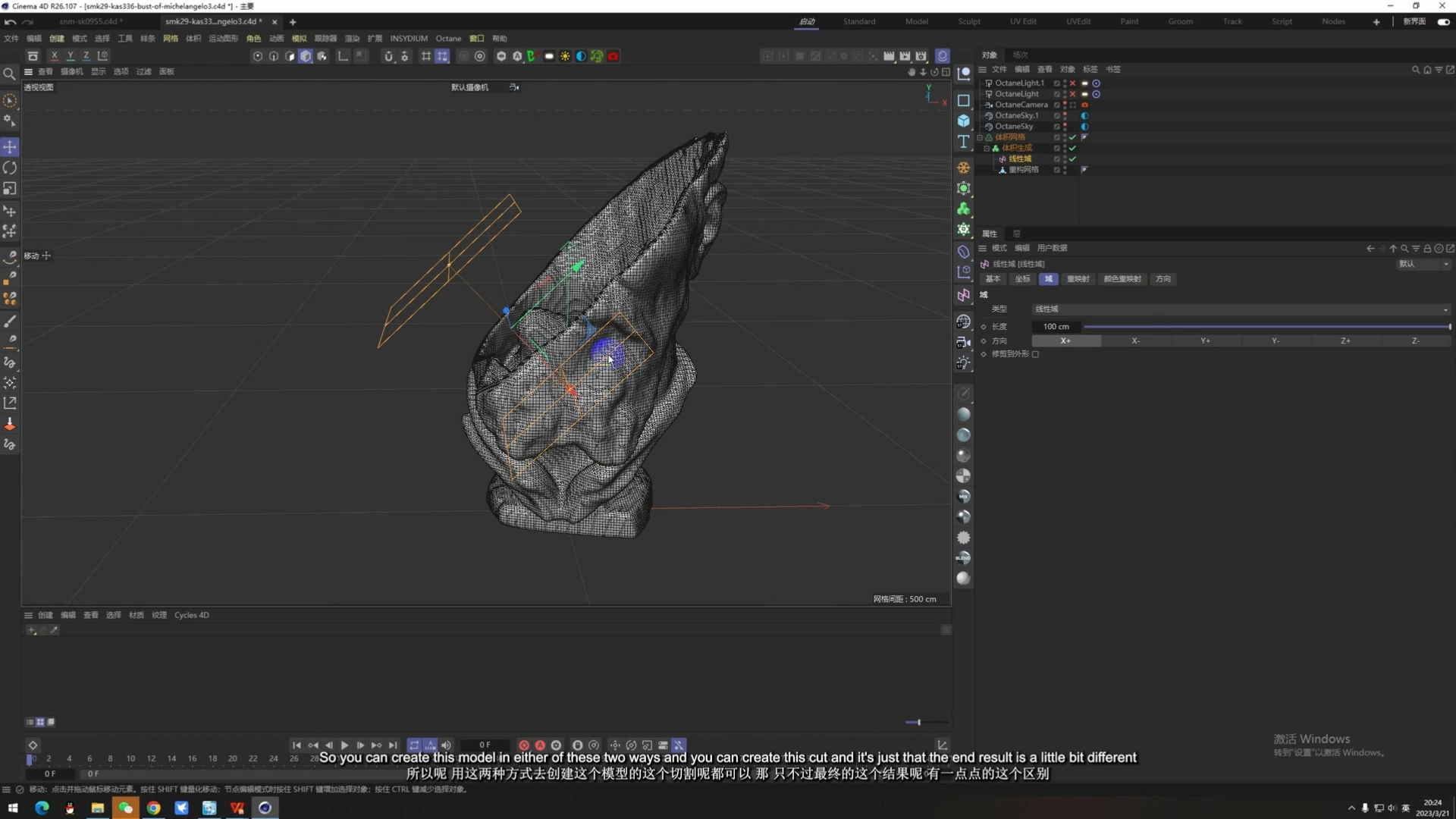Switch to the 坐标 tab in attributes
Viewport: 1456px width, 819px height.
(1022, 279)
